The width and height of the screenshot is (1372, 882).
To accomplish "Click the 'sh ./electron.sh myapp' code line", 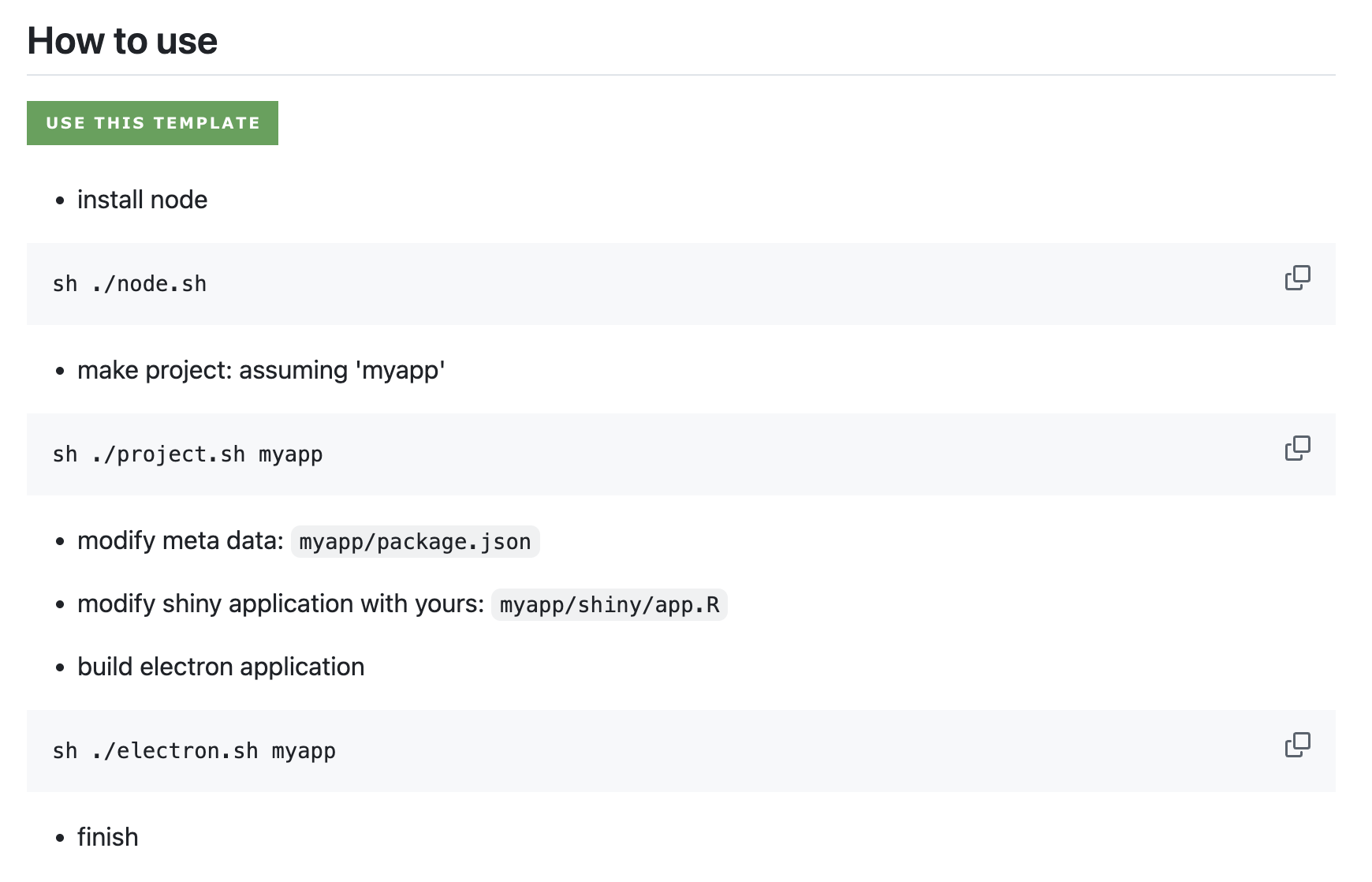I will pyautogui.click(x=194, y=751).
